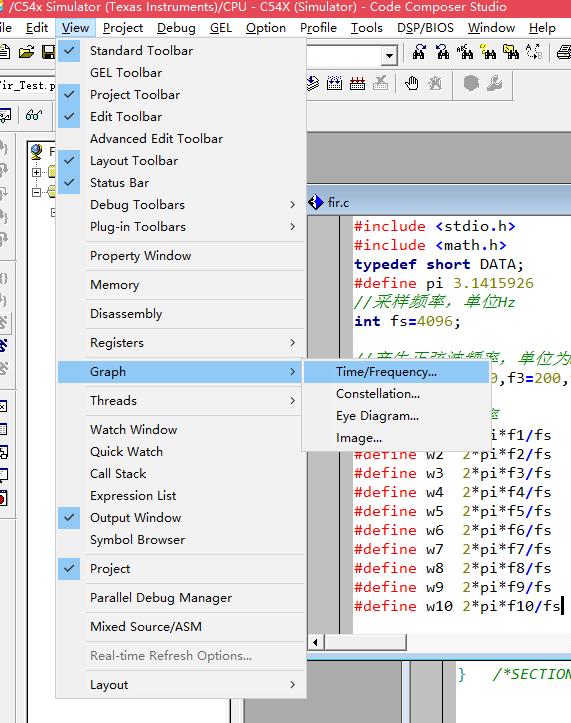The image size is (571, 723).
Task: Expand the Registers submenu
Action: click(x=181, y=343)
